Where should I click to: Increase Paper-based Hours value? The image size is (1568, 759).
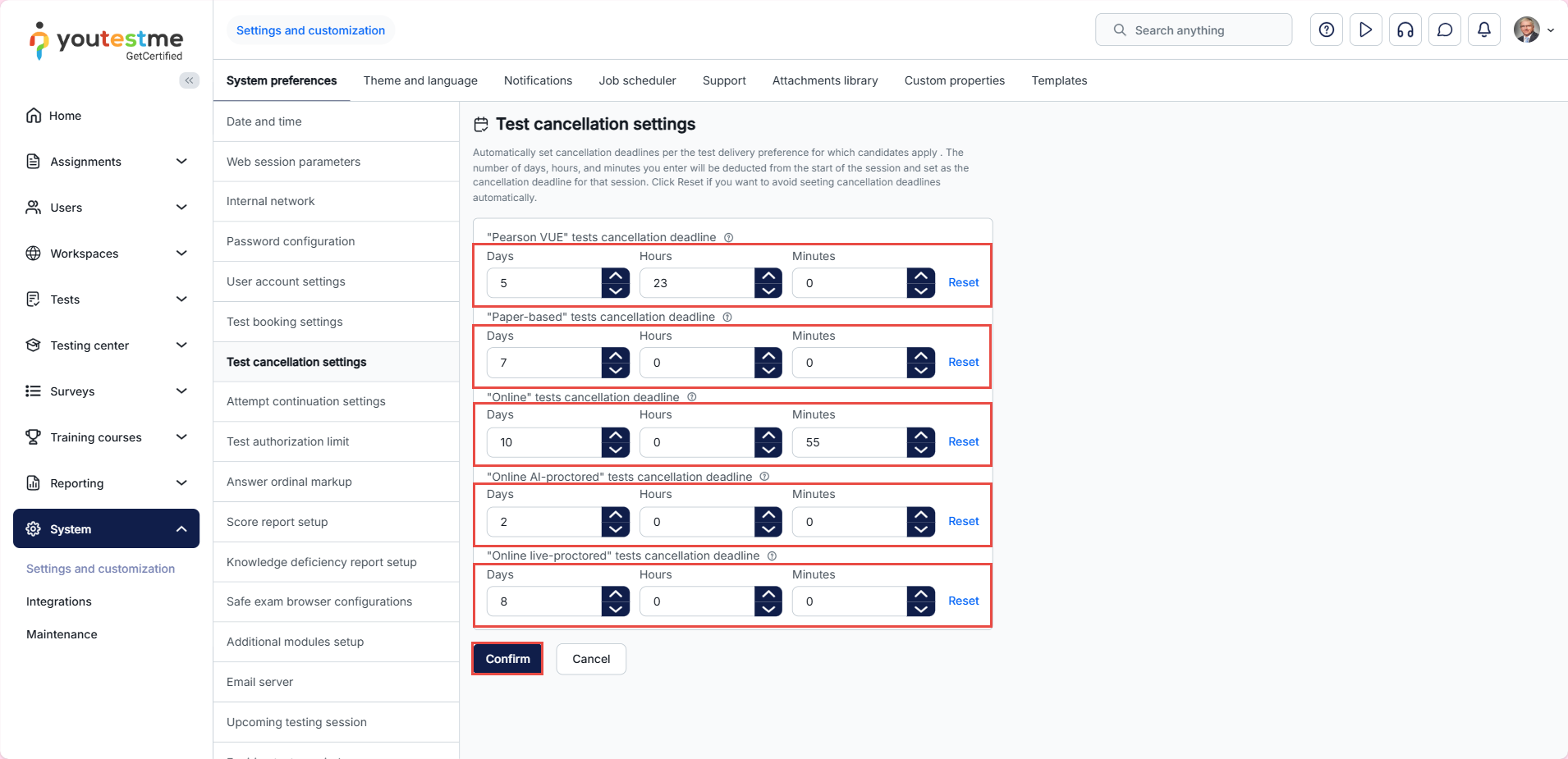pyautogui.click(x=768, y=355)
